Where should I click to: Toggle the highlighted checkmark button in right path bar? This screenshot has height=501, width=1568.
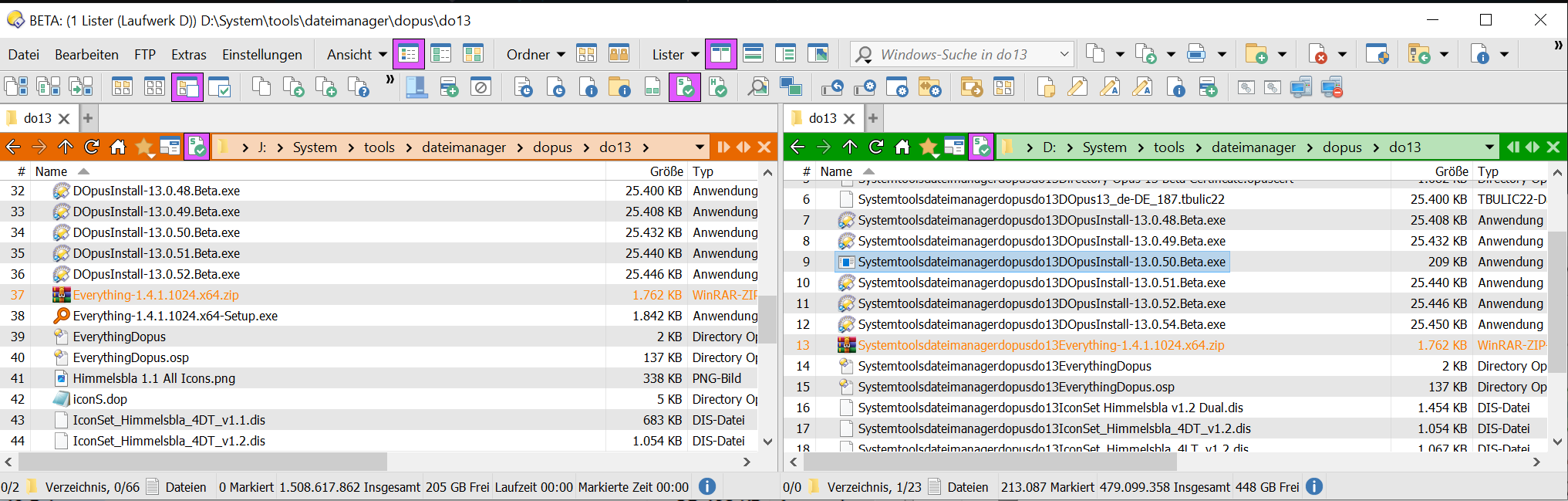982,147
